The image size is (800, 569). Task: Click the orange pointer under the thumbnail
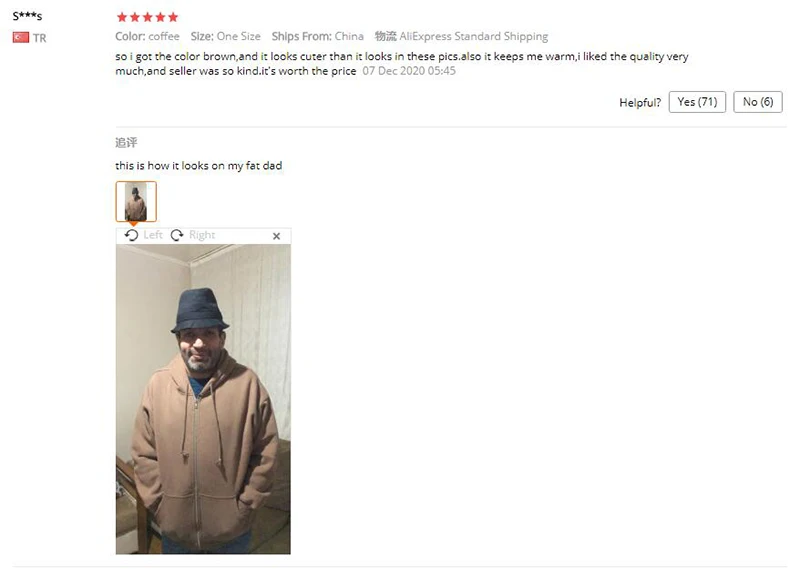(133, 224)
